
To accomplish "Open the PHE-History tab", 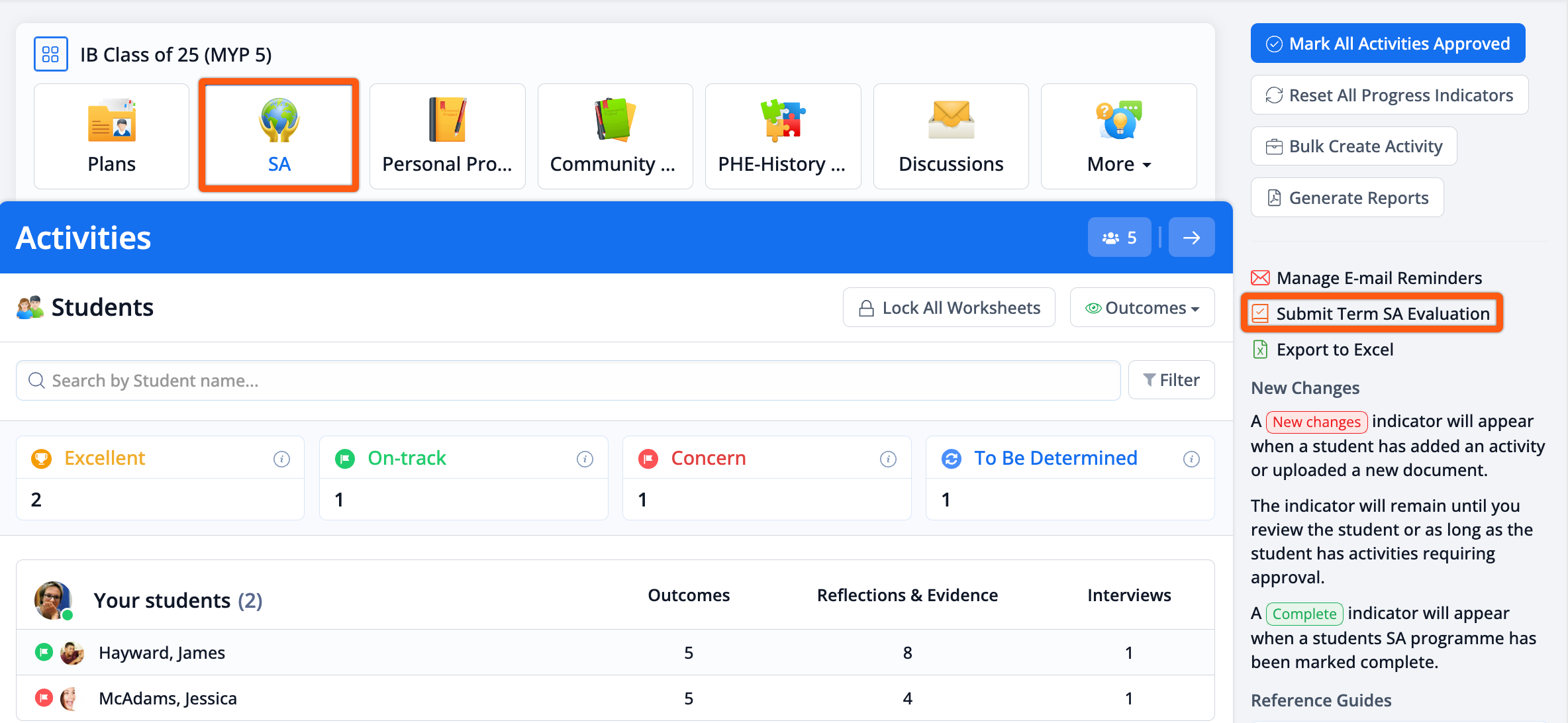I will 783,136.
